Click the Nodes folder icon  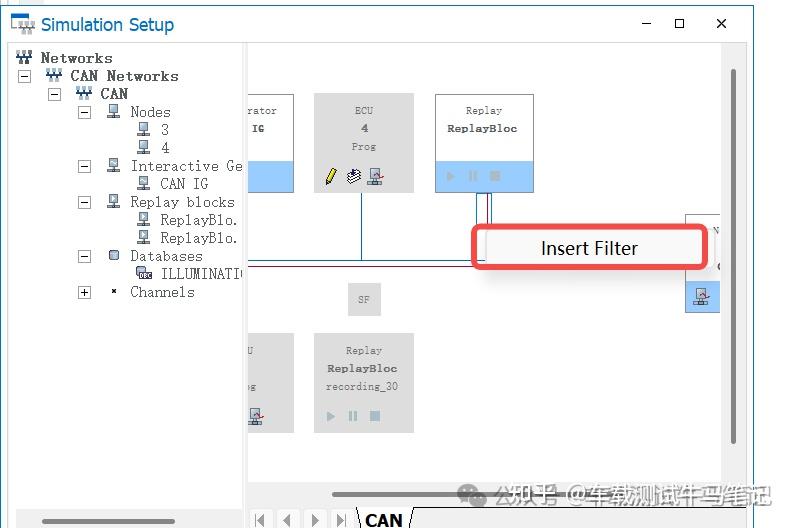click(x=114, y=111)
